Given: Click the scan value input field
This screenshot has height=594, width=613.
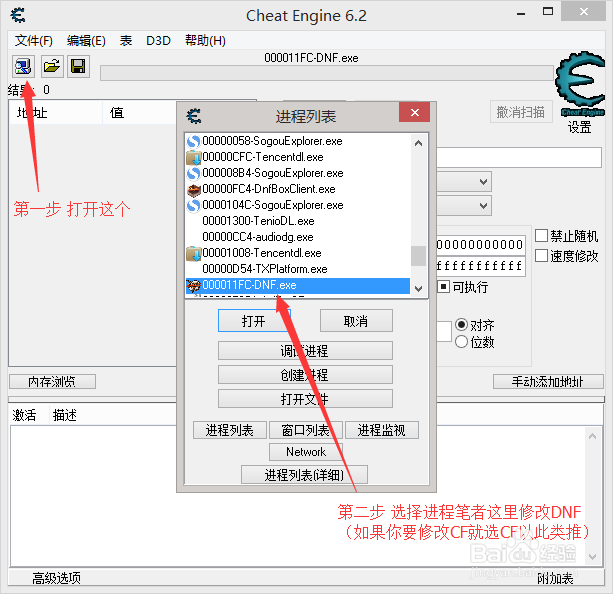Looking at the screenshot, I should [519, 158].
